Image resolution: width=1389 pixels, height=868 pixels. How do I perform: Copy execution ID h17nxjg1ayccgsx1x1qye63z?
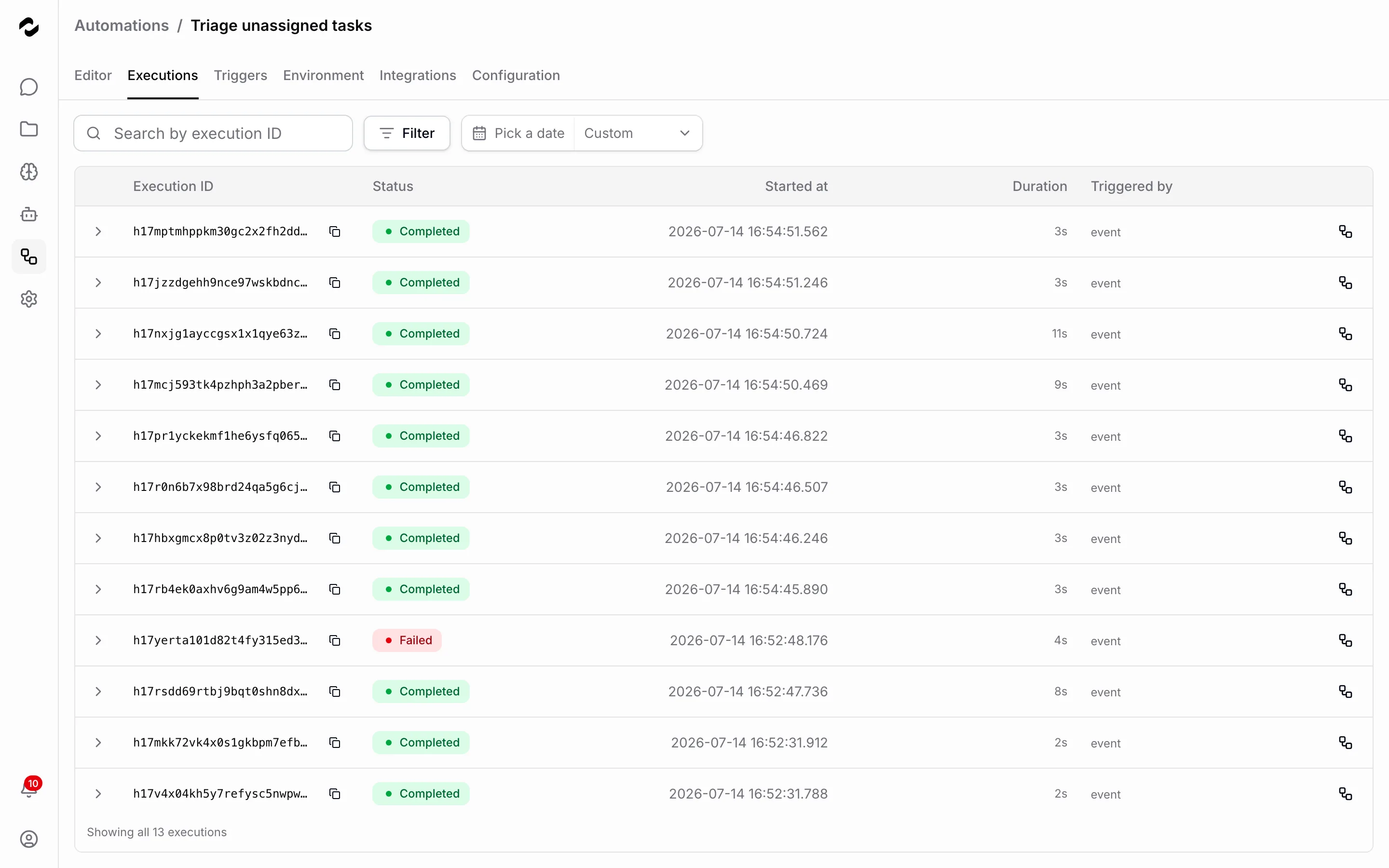point(335,334)
